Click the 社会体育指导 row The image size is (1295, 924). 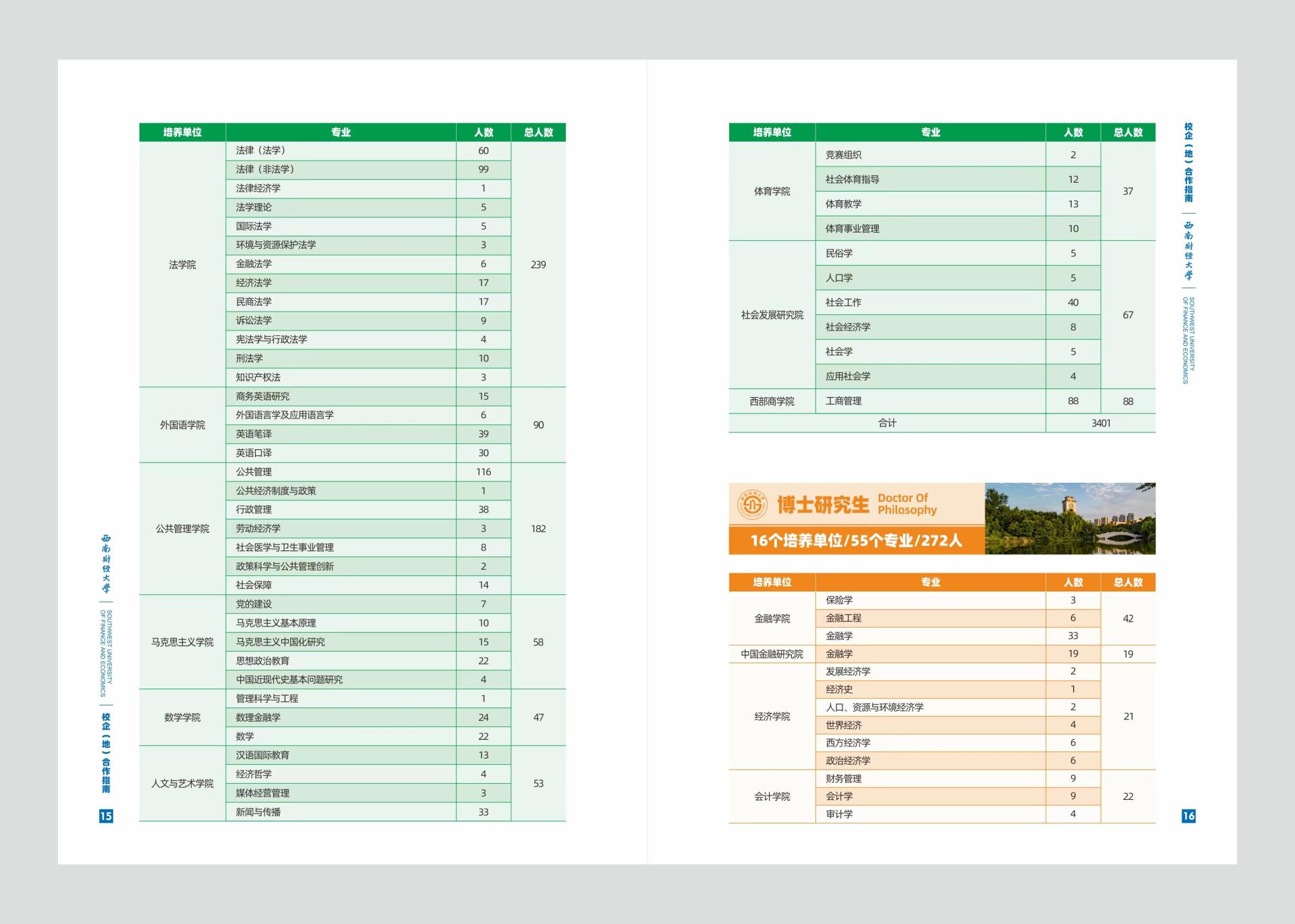pos(958,179)
